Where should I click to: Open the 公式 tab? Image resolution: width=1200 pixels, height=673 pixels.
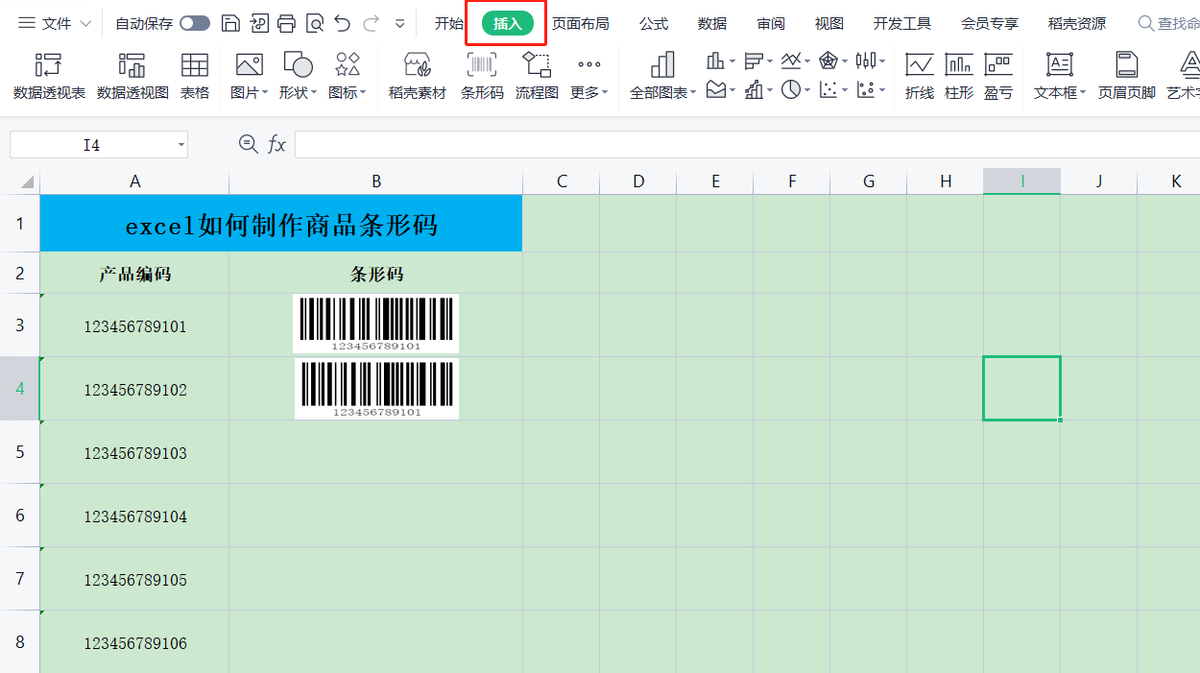[654, 23]
